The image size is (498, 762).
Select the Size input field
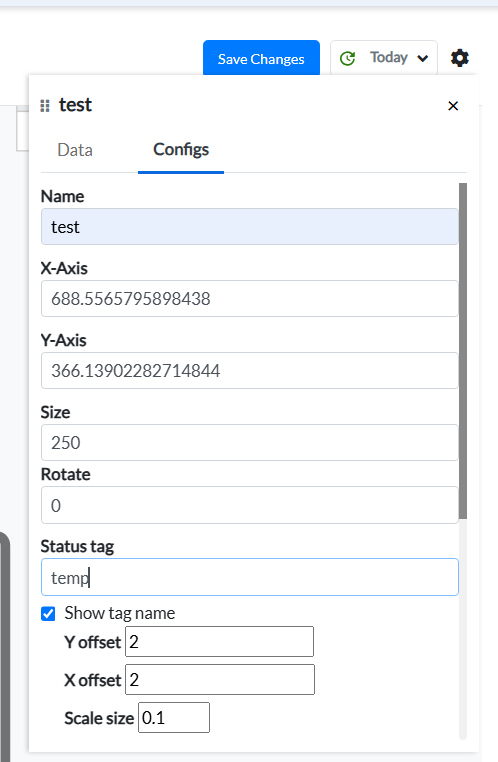(x=250, y=442)
